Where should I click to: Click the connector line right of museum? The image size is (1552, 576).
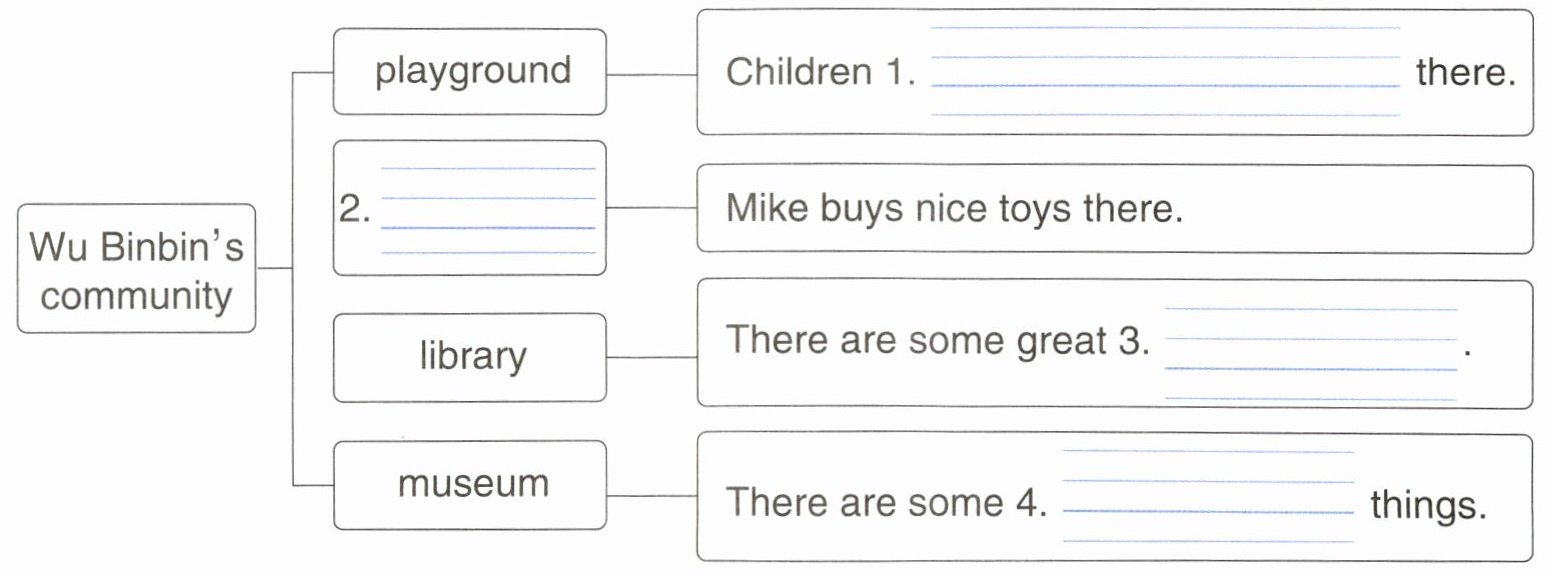651,495
